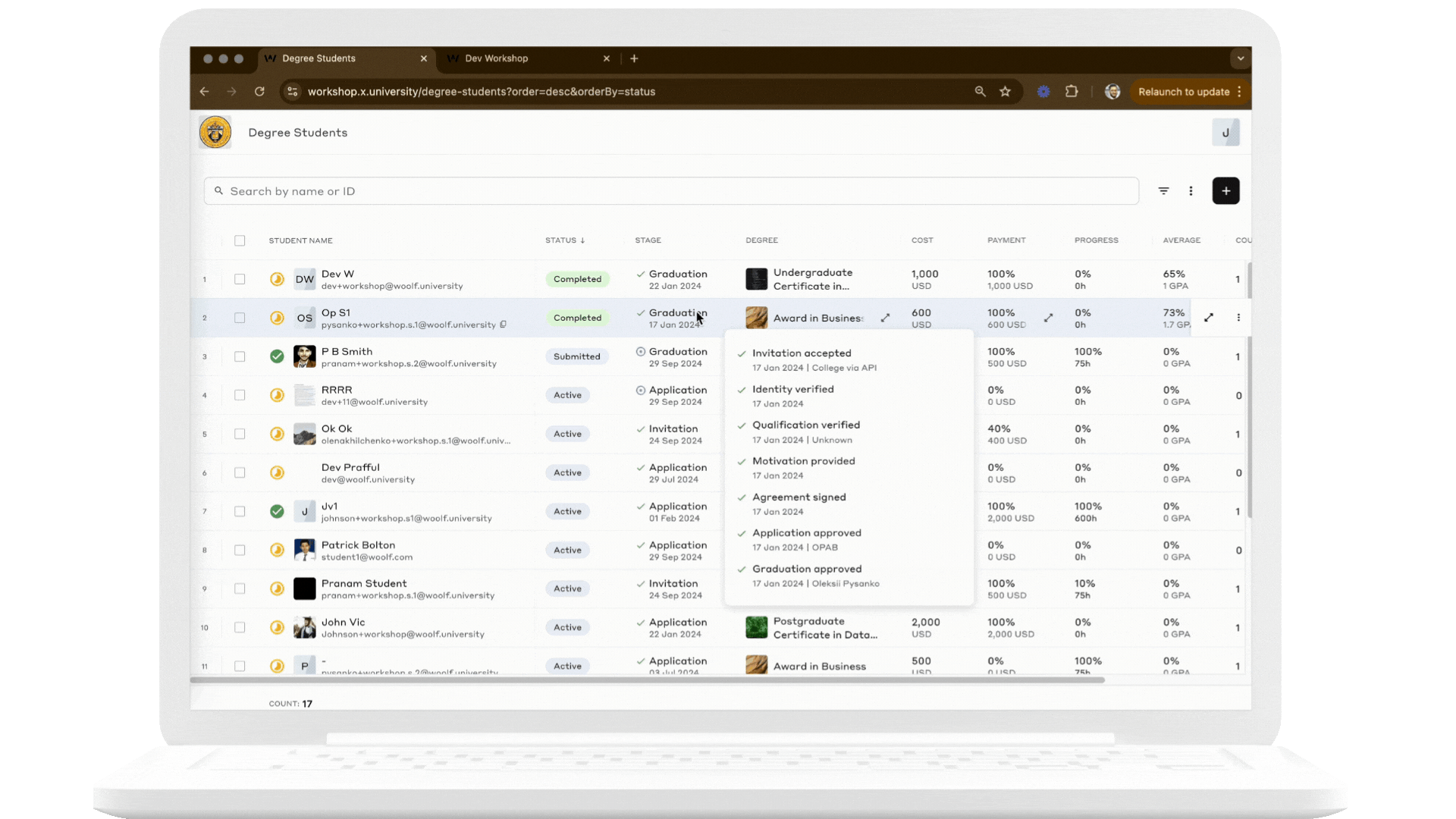Click the expand arrows icon next to Award in Business
Screen dimensions: 1456x819
coord(885,318)
